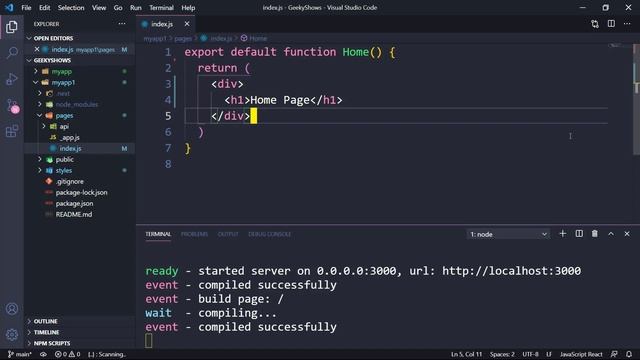Maximize the terminal panel size

click(x=611, y=233)
